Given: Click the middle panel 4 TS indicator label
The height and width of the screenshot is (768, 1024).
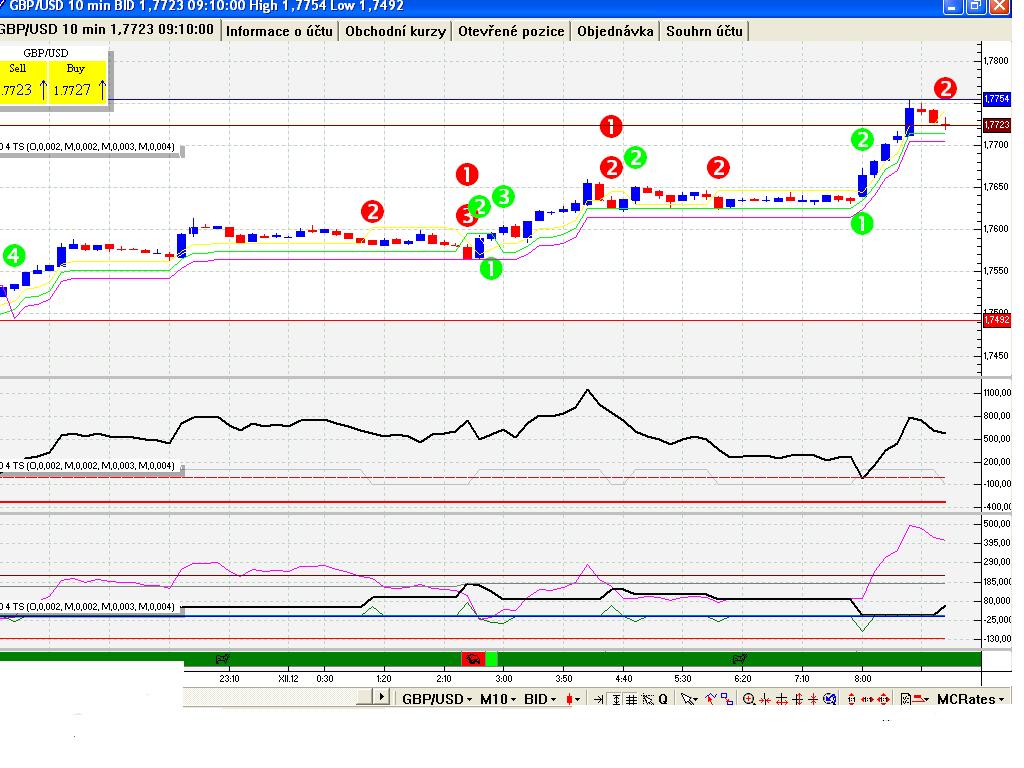Looking at the screenshot, I should coord(89,466).
